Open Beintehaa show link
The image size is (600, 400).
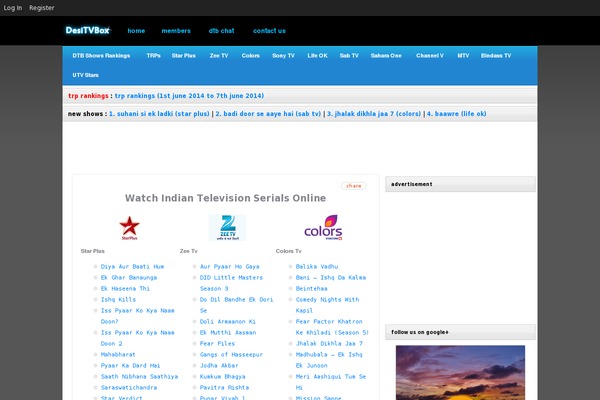[311, 289]
